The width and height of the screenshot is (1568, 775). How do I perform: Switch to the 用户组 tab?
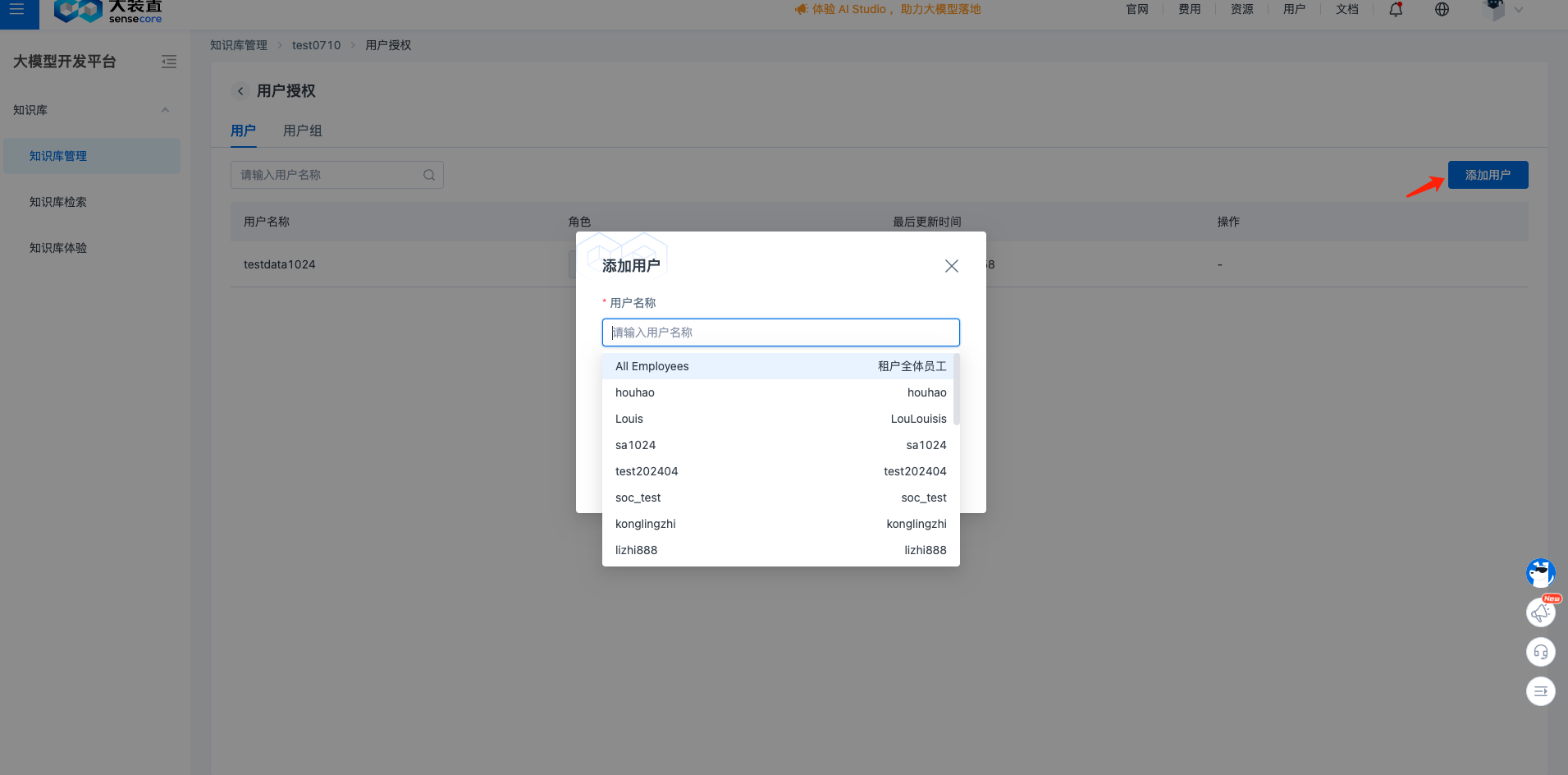point(302,131)
